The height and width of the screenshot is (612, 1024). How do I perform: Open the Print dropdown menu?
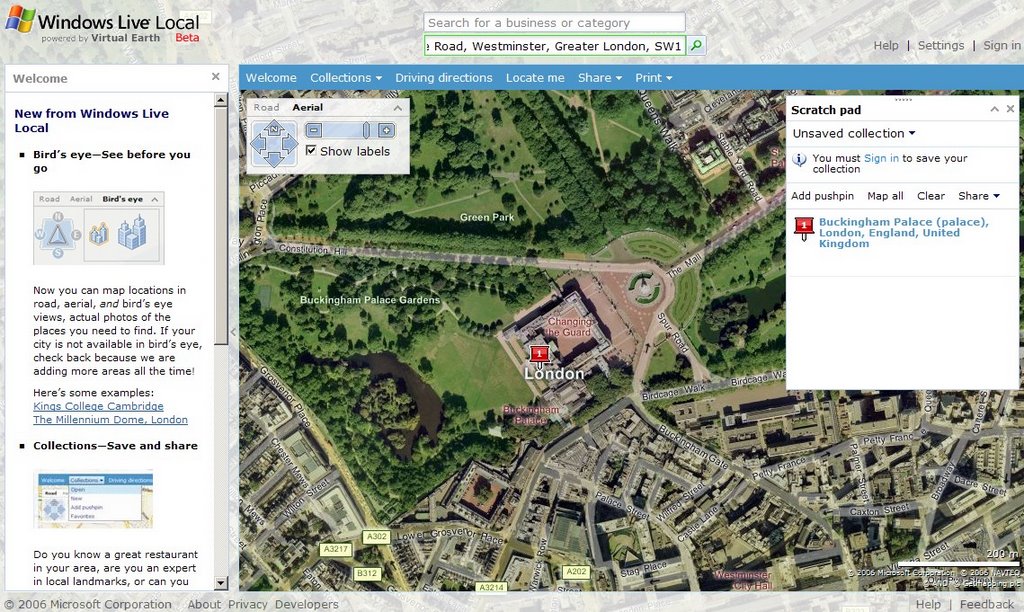tap(654, 78)
